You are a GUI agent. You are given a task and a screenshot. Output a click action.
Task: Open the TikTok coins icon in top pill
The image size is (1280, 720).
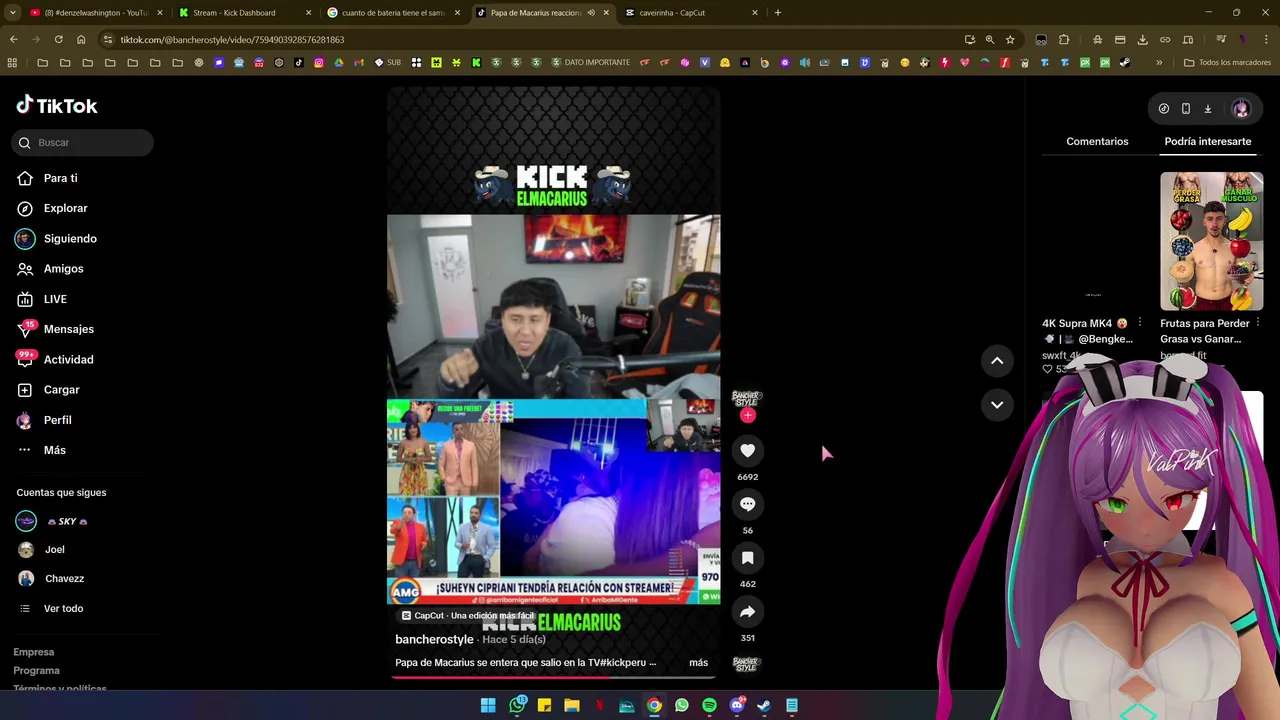(x=1164, y=109)
